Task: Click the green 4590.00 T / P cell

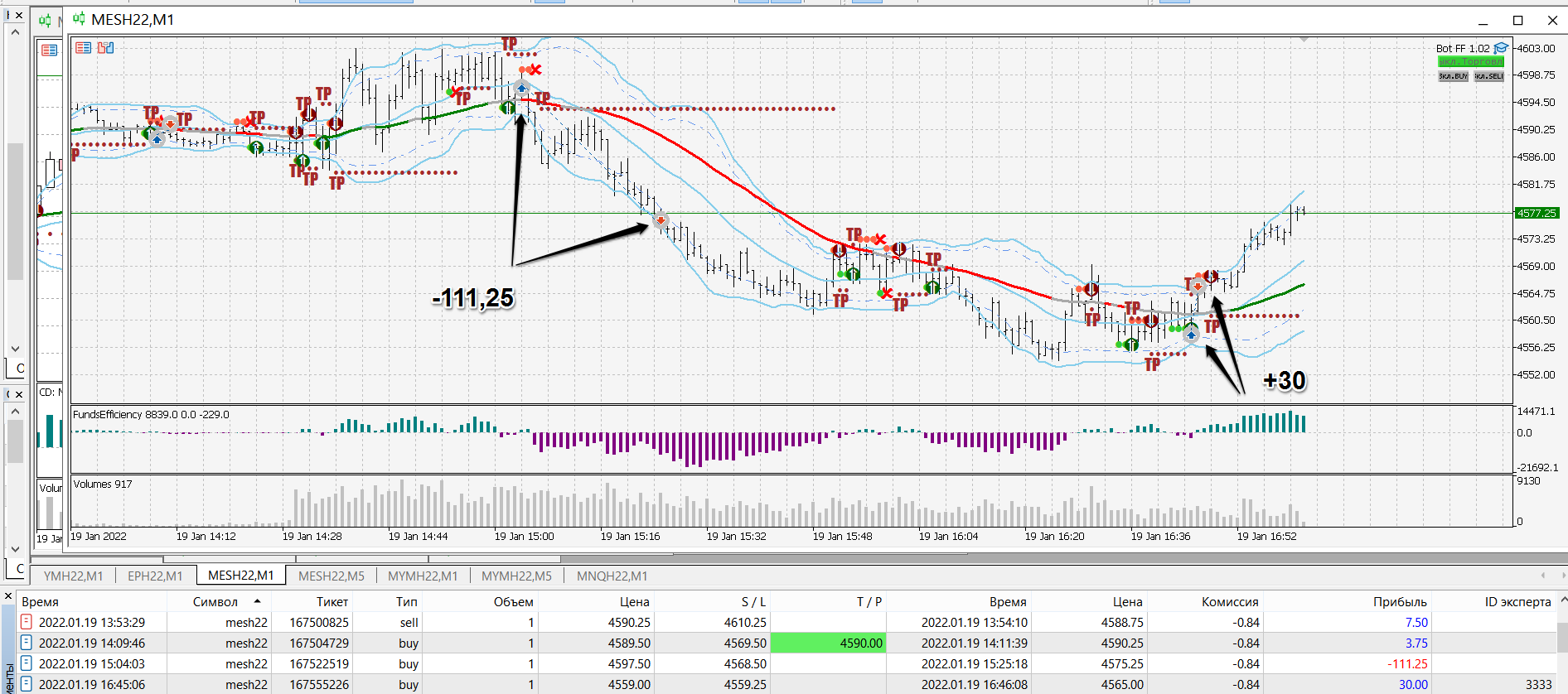Action: (828, 643)
